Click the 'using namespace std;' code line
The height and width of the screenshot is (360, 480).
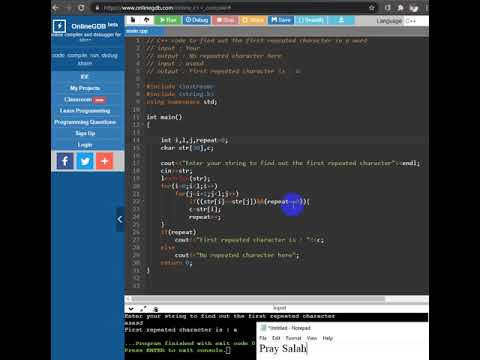pos(182,102)
